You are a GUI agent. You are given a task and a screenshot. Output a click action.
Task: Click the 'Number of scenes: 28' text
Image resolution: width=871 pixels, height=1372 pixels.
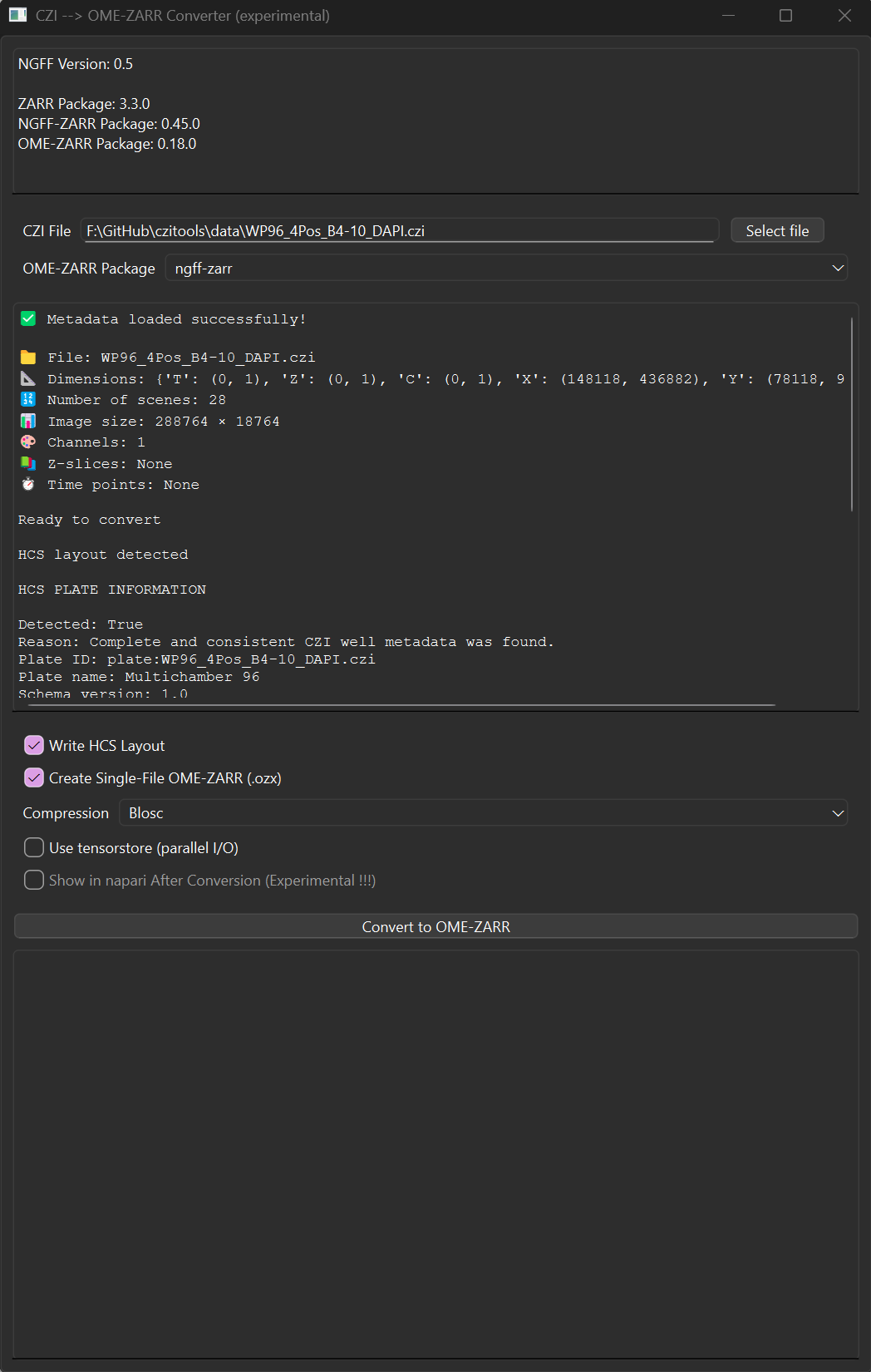click(x=136, y=400)
